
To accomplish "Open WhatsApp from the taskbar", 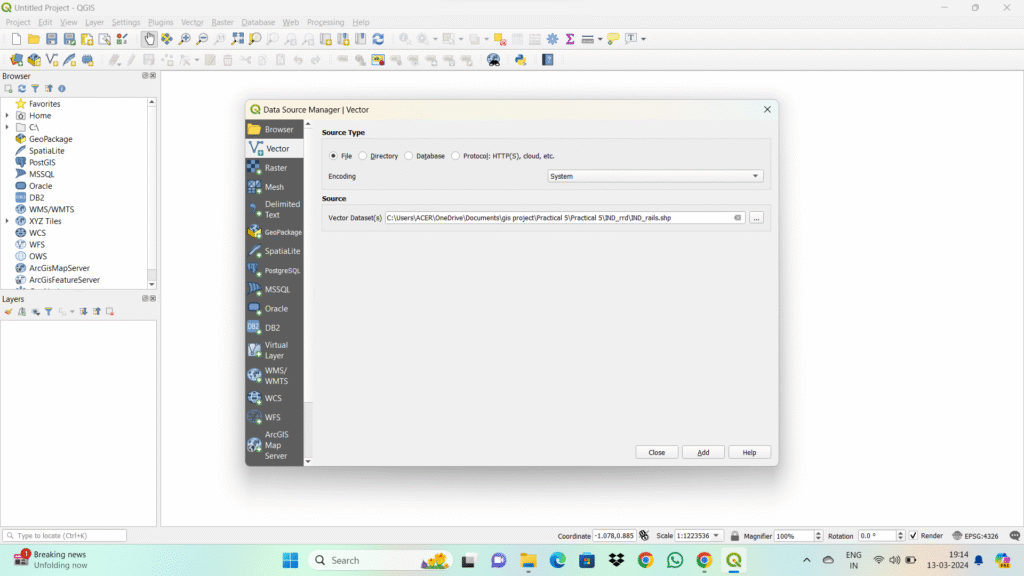I will pyautogui.click(x=675, y=560).
